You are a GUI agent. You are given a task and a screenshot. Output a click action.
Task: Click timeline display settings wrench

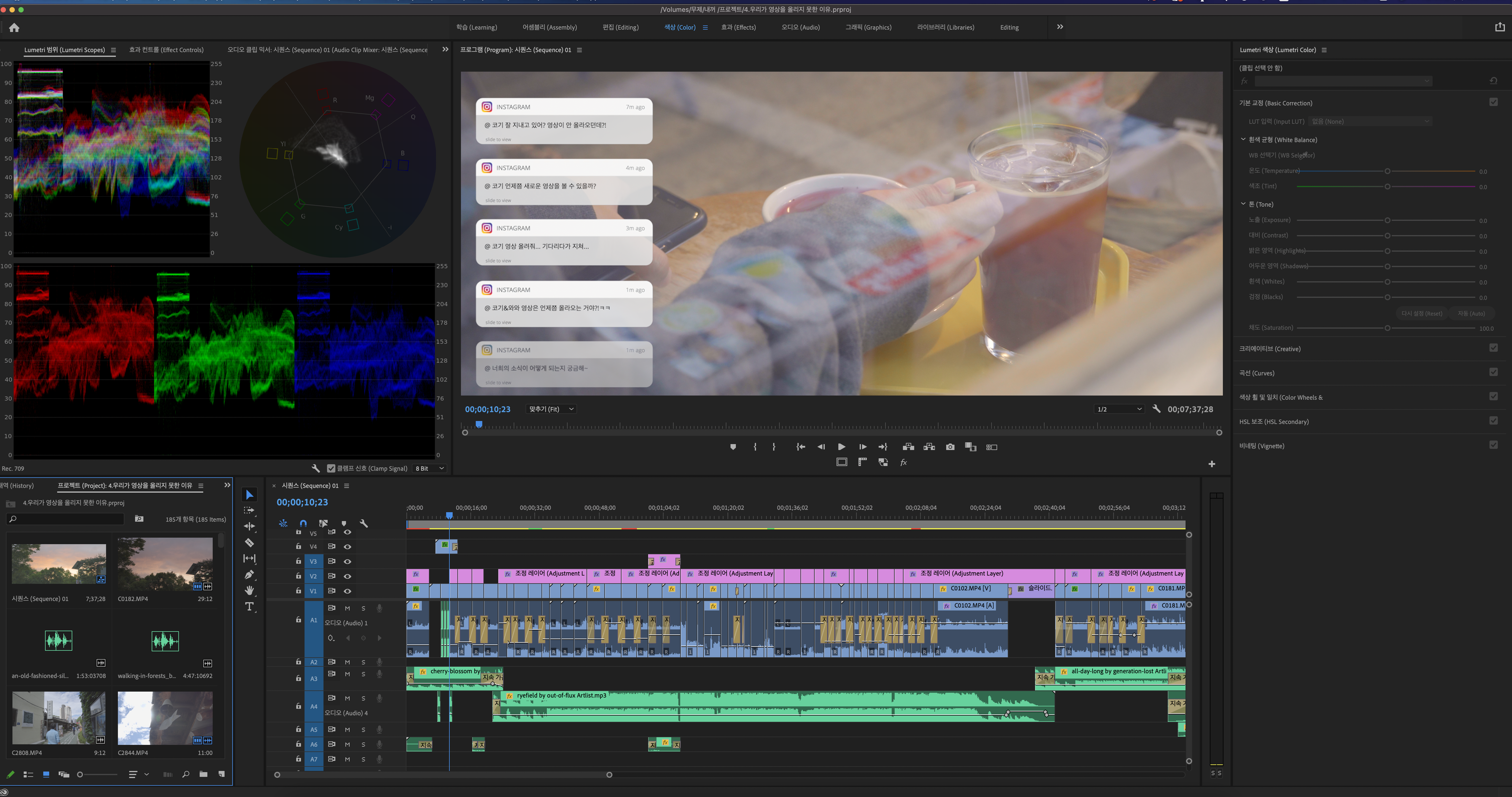click(x=364, y=523)
